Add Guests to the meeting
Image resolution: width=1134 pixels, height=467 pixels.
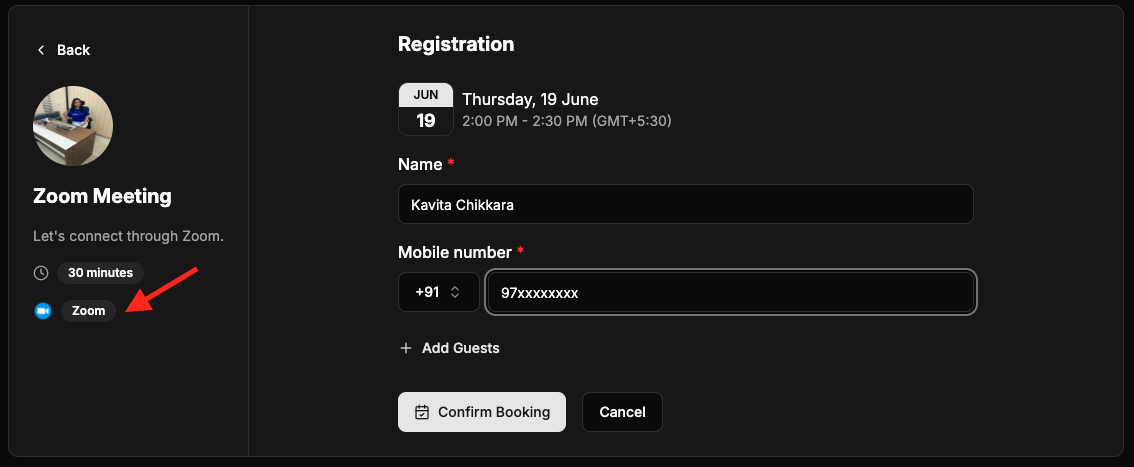(x=450, y=348)
